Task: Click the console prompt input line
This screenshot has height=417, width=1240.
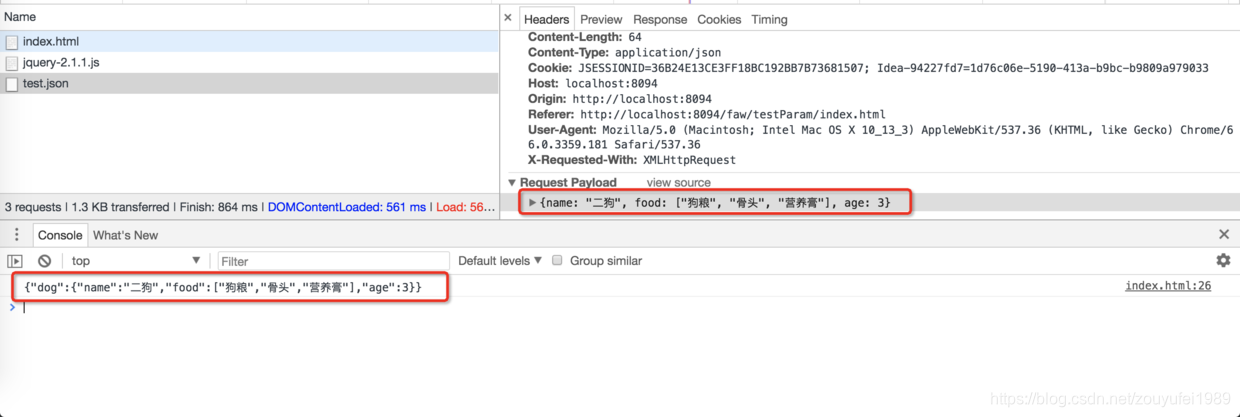Action: tap(620, 307)
